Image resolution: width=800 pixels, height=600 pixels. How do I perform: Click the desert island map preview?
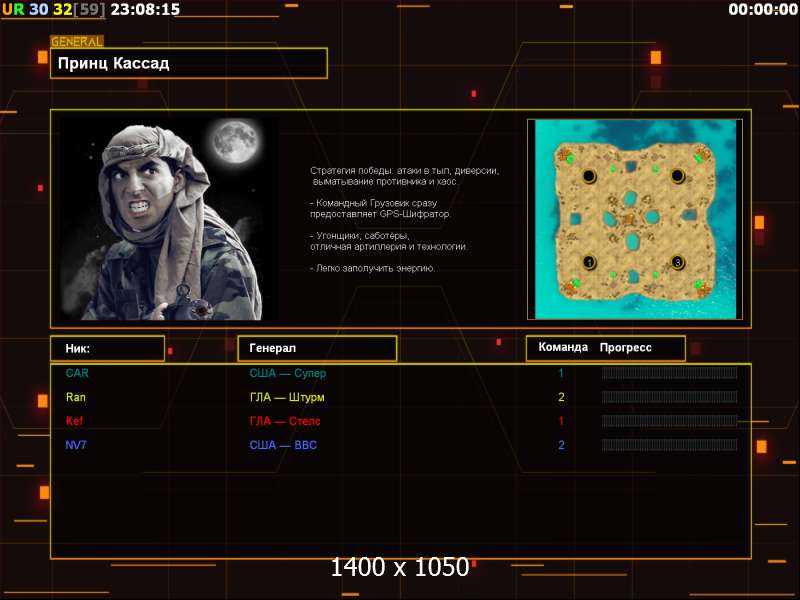pos(635,219)
